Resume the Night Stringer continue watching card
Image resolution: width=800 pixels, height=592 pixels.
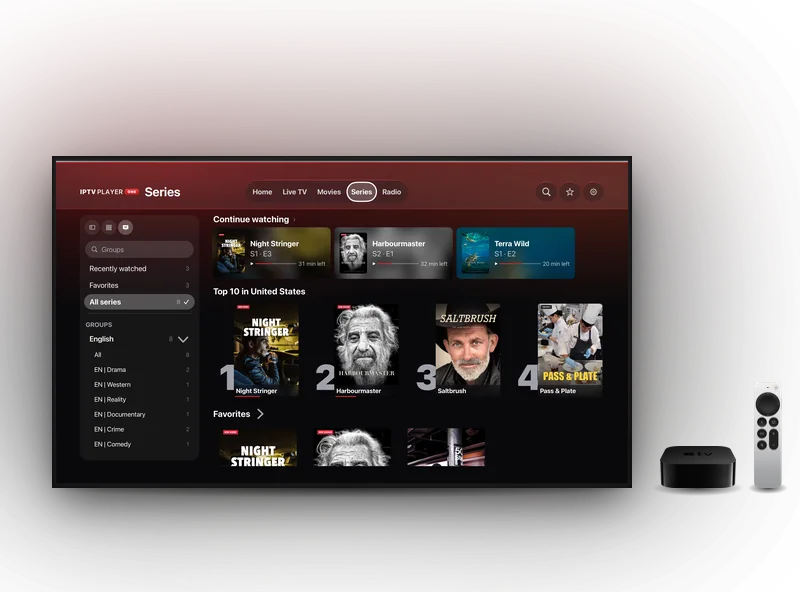coord(272,253)
